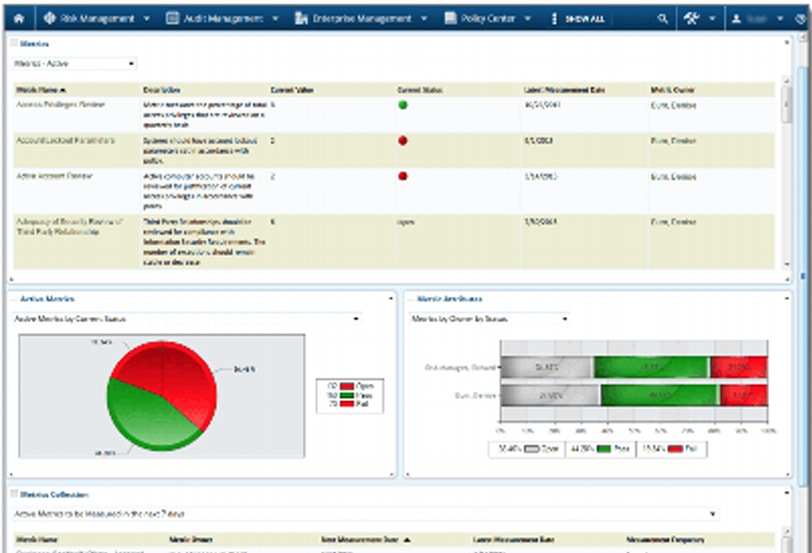Toggle the Active Metrics panel collapse box
Screen dimensions: 812x553
point(14,299)
